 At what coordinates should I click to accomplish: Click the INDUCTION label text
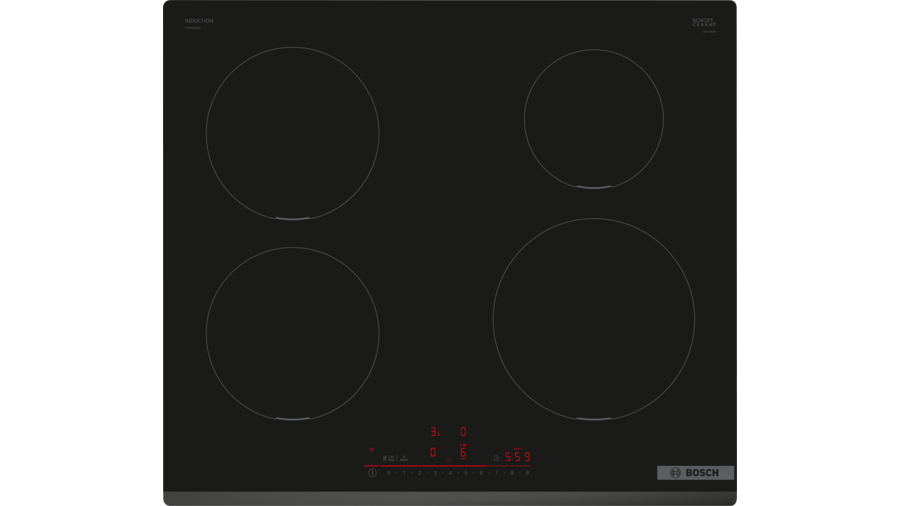tap(199, 21)
